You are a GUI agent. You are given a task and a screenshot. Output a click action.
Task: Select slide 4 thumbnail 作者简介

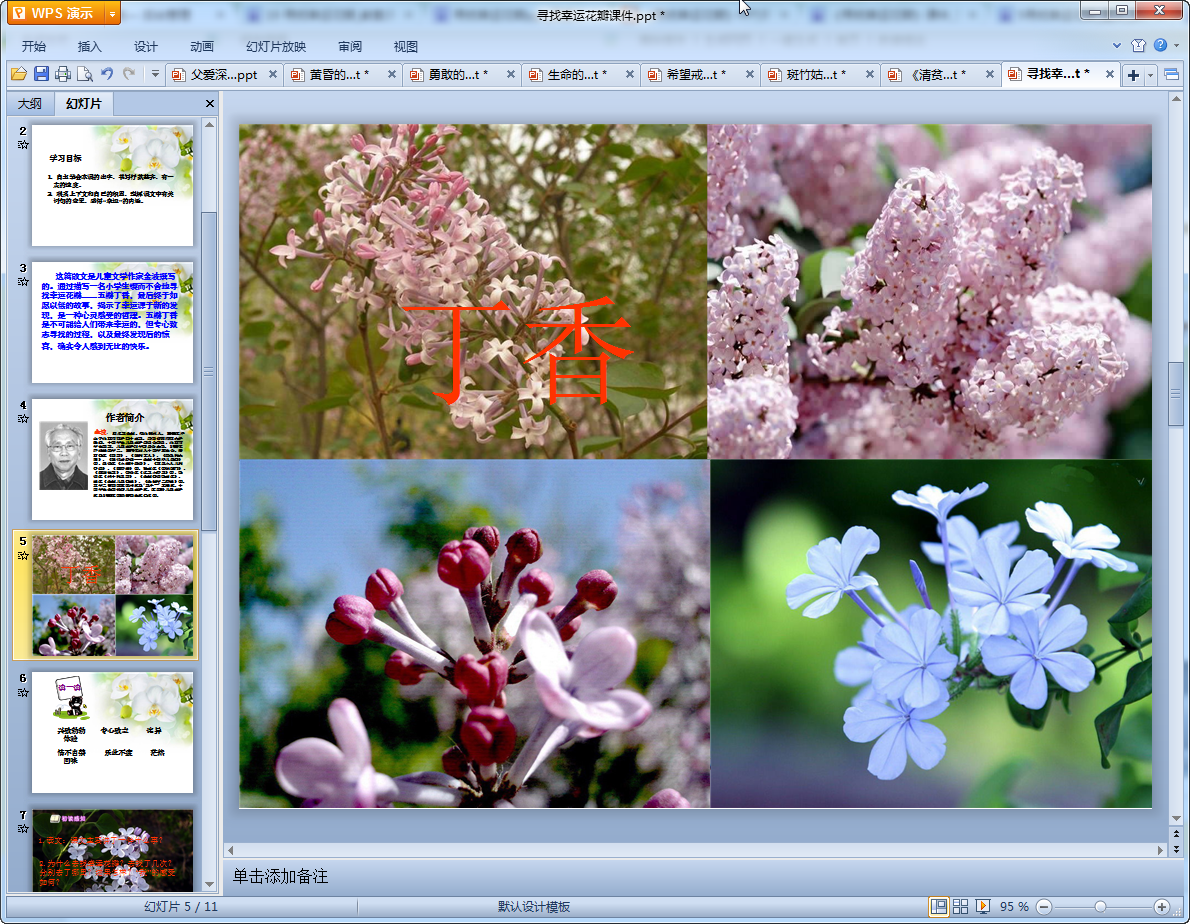112,459
